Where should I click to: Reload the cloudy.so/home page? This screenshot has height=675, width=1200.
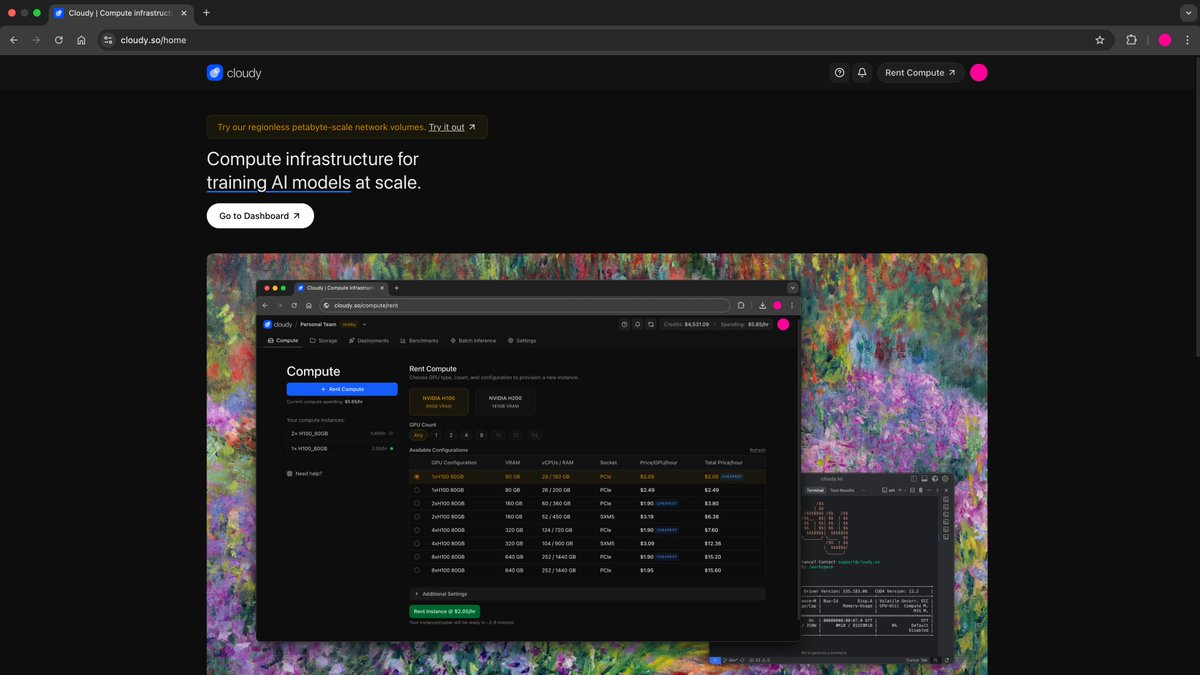point(59,40)
